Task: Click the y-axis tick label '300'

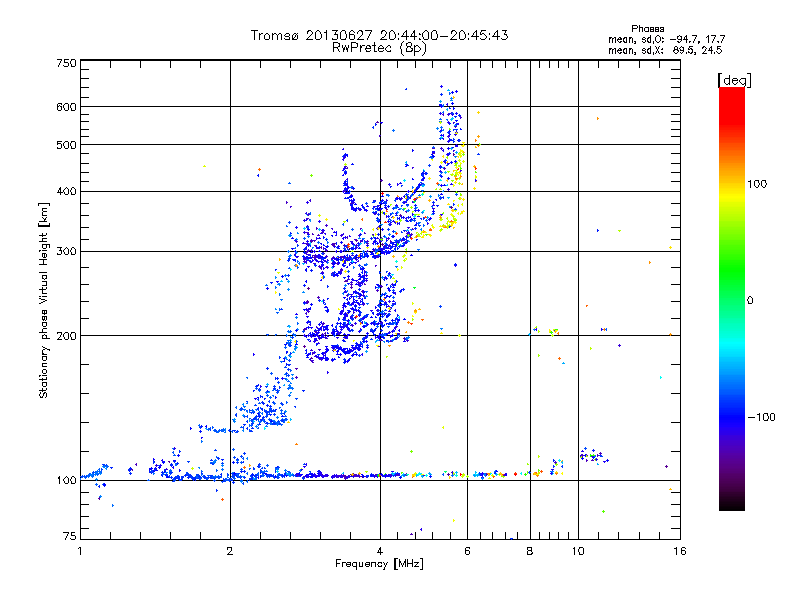Action: tap(66, 252)
